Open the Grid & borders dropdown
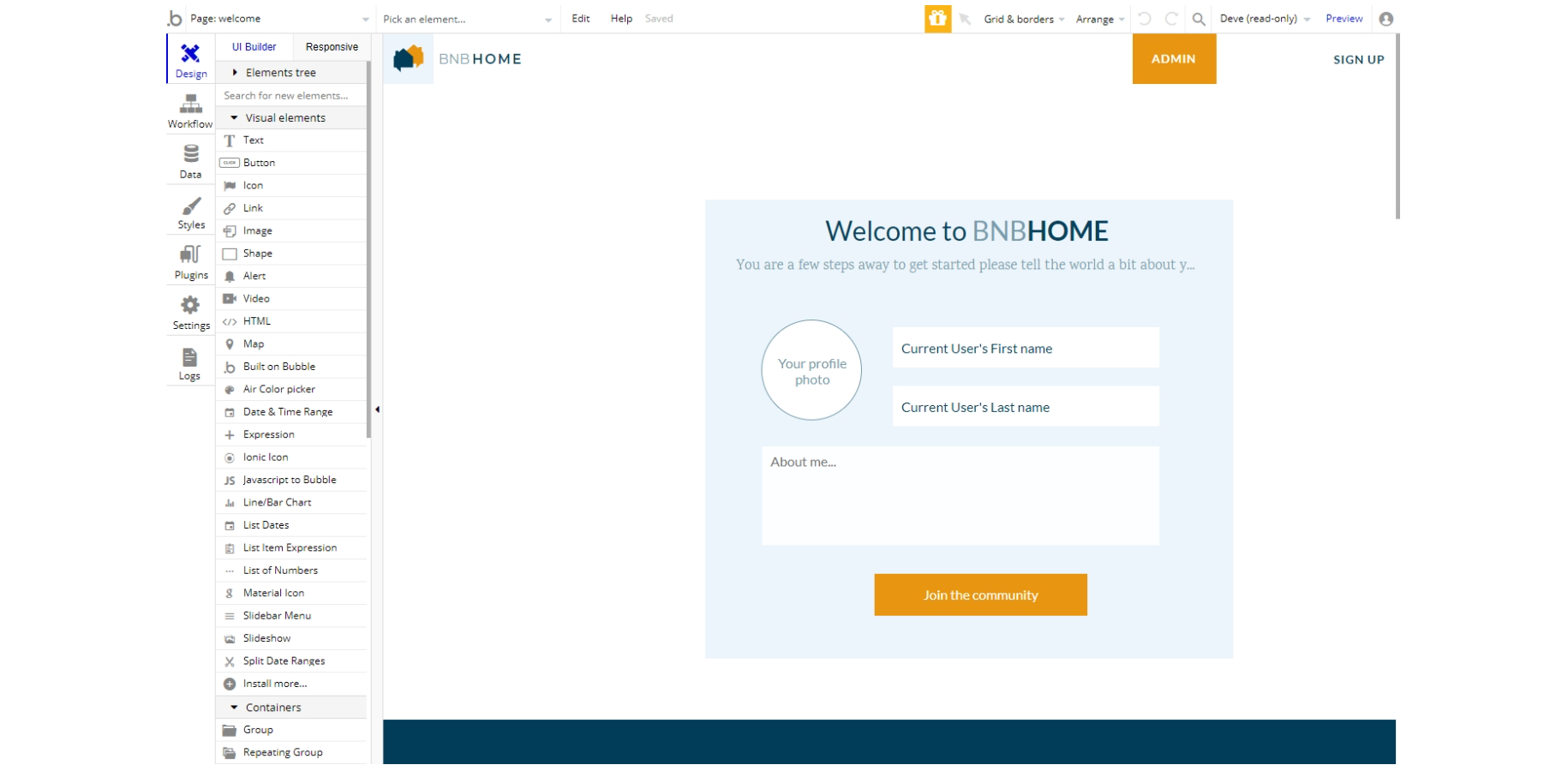Viewport: 1568px width, 771px height. tap(1024, 19)
